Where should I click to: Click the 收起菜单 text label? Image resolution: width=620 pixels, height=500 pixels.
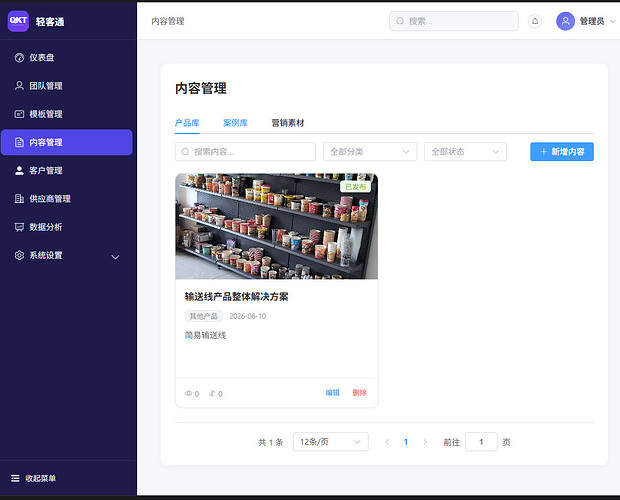[x=41, y=478]
